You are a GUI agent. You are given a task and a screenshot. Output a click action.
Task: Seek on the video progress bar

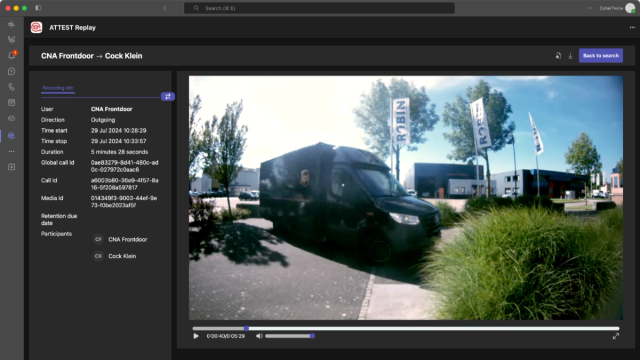click(x=406, y=328)
